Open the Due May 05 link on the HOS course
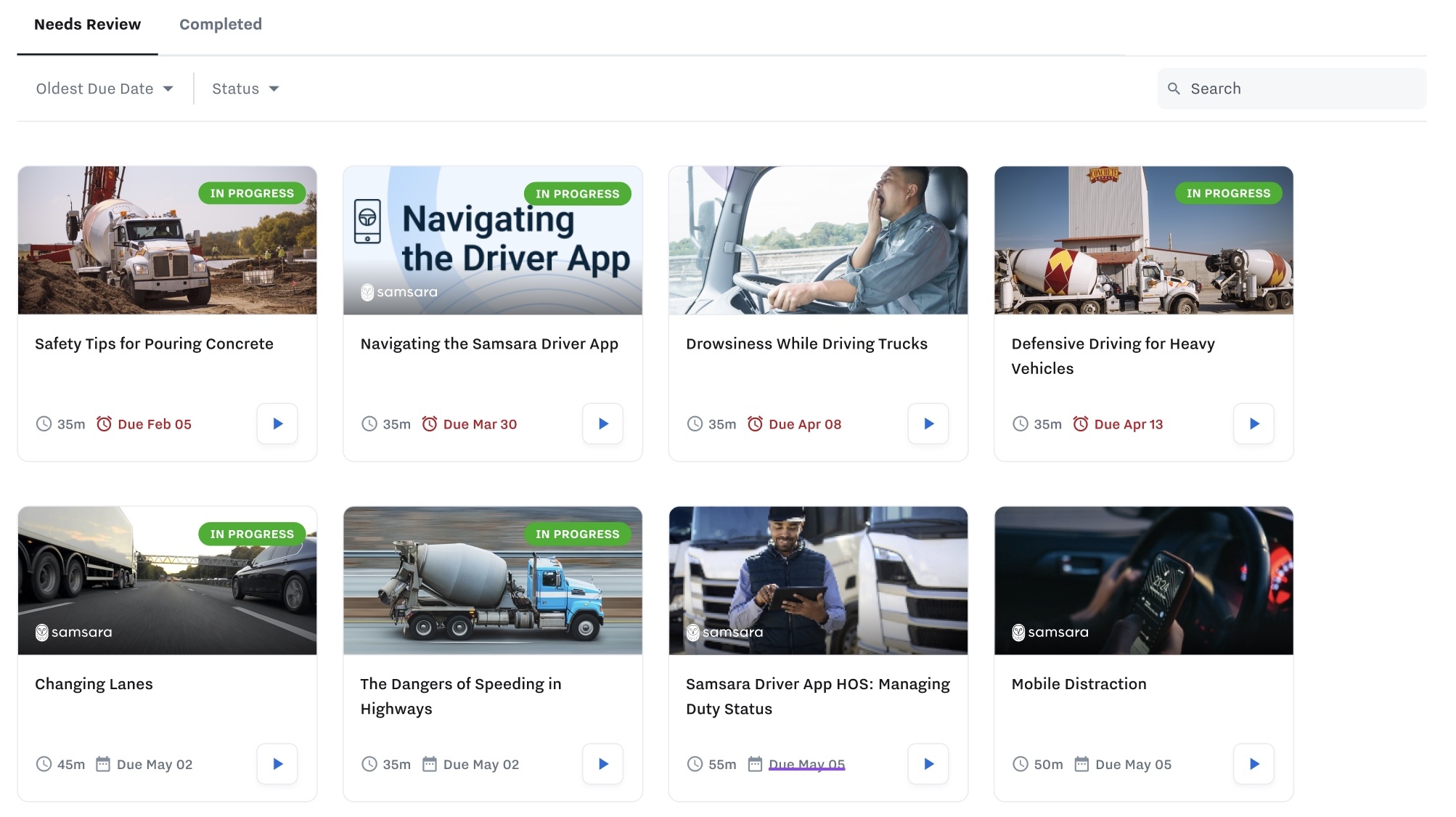The height and width of the screenshot is (817, 1456). coord(807,764)
